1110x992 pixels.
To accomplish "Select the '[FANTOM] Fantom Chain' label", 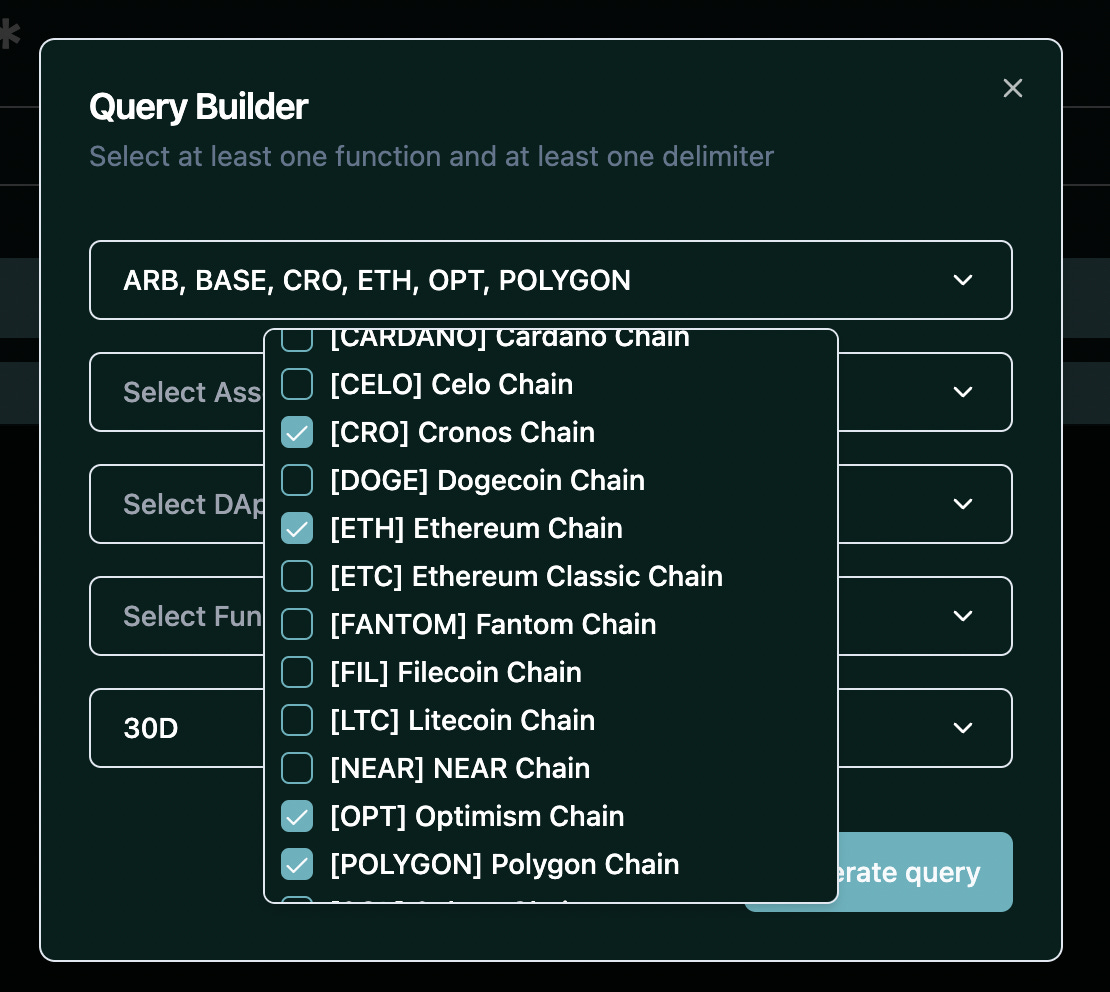I will [493, 625].
